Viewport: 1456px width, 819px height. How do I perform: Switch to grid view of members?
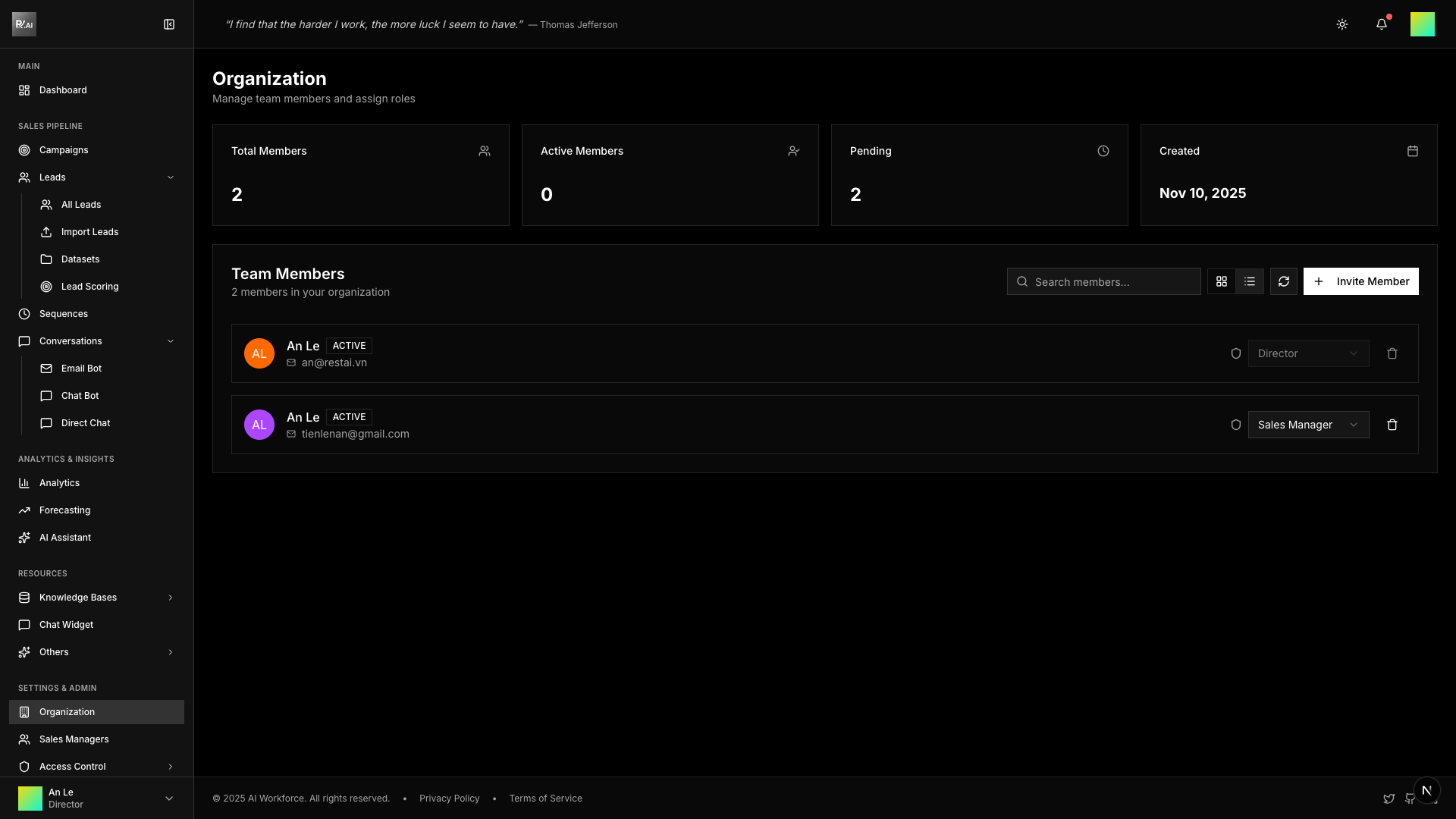(x=1221, y=281)
